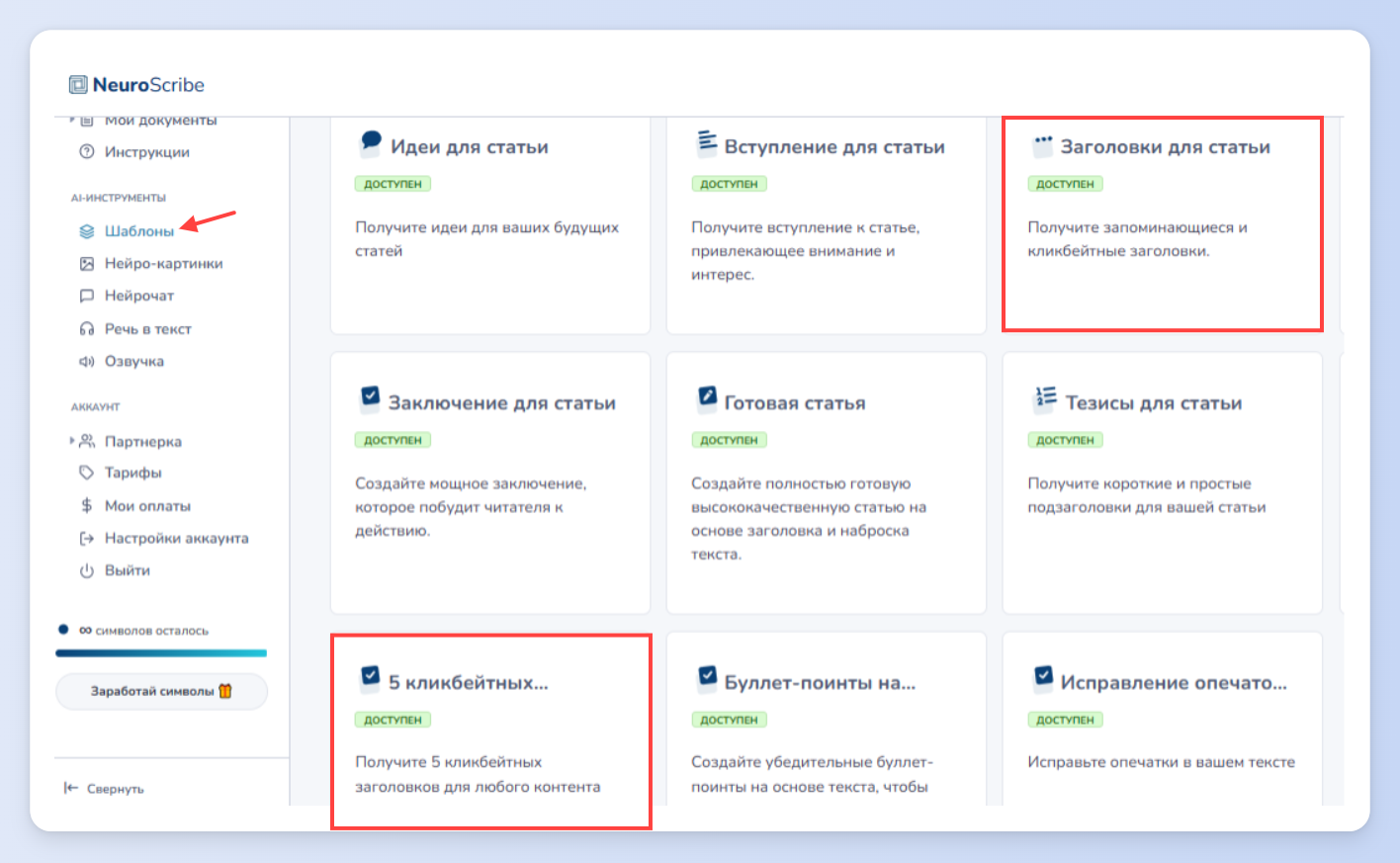This screenshot has width=1400, height=863.
Task: Click the Заработай символы button
Action: 161,691
